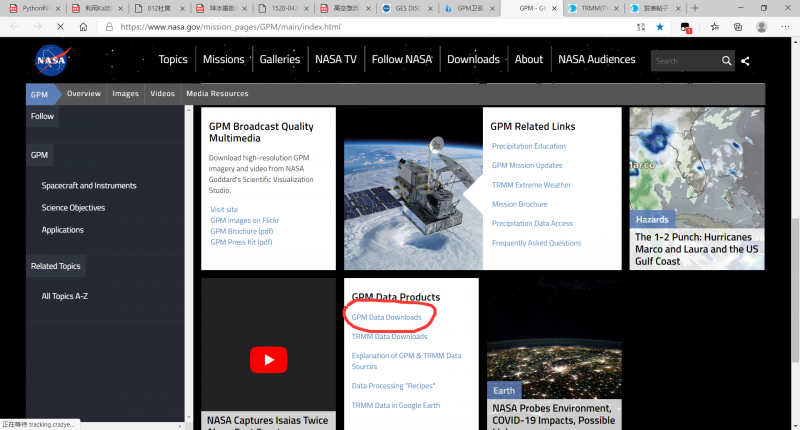The width and height of the screenshot is (800, 430).
Task: Select Spacecraft and Instruments in sidebar
Action: [x=89, y=186]
